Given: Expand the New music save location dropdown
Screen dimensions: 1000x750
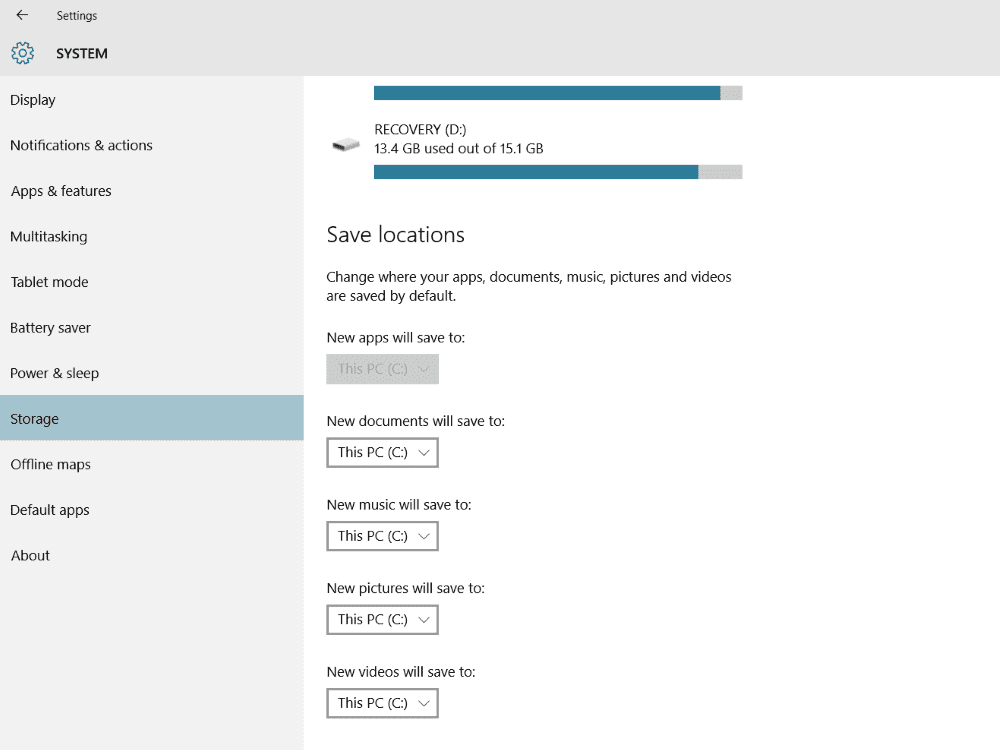Looking at the screenshot, I should (x=383, y=536).
